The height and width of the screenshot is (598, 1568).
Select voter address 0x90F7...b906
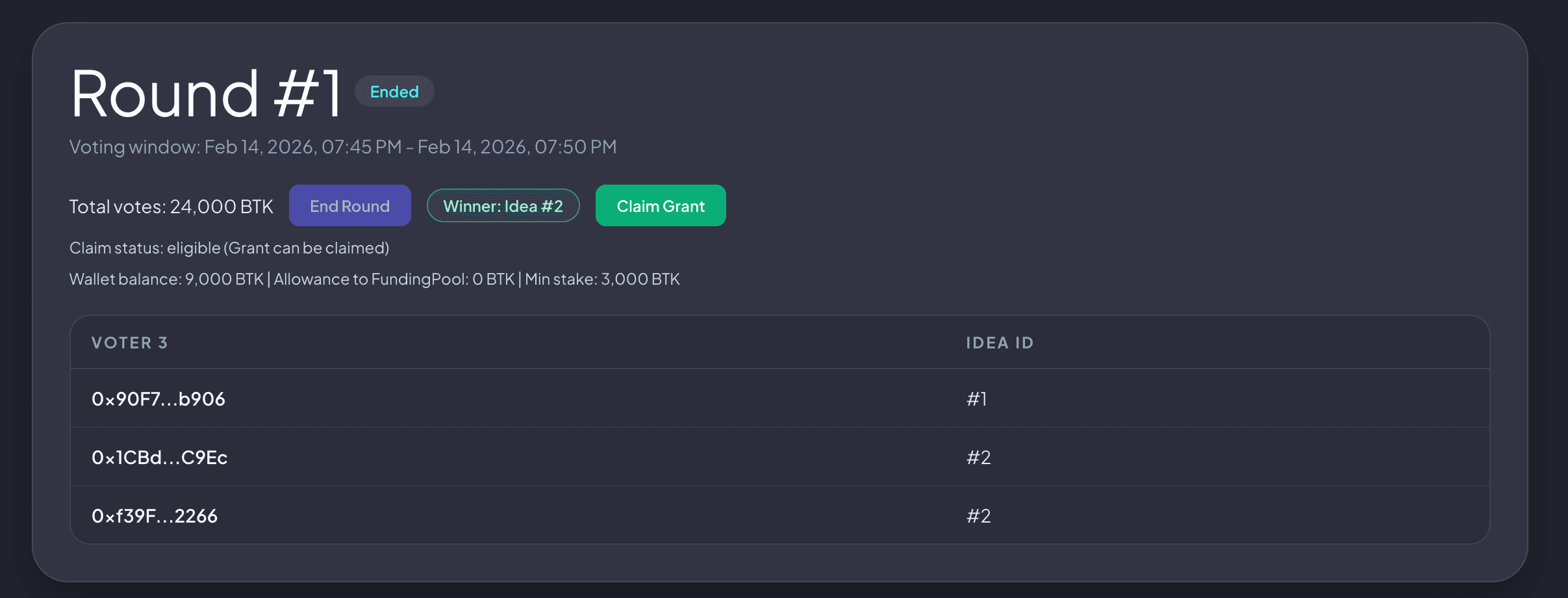158,398
